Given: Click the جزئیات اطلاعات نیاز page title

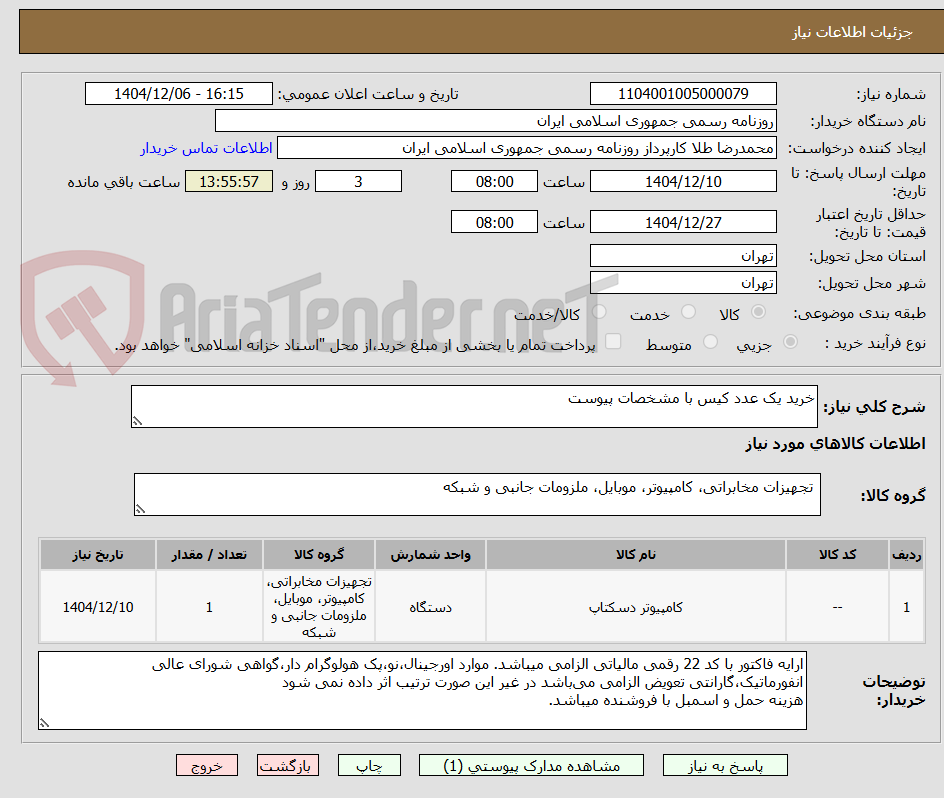Looking at the screenshot, I should (x=852, y=32).
